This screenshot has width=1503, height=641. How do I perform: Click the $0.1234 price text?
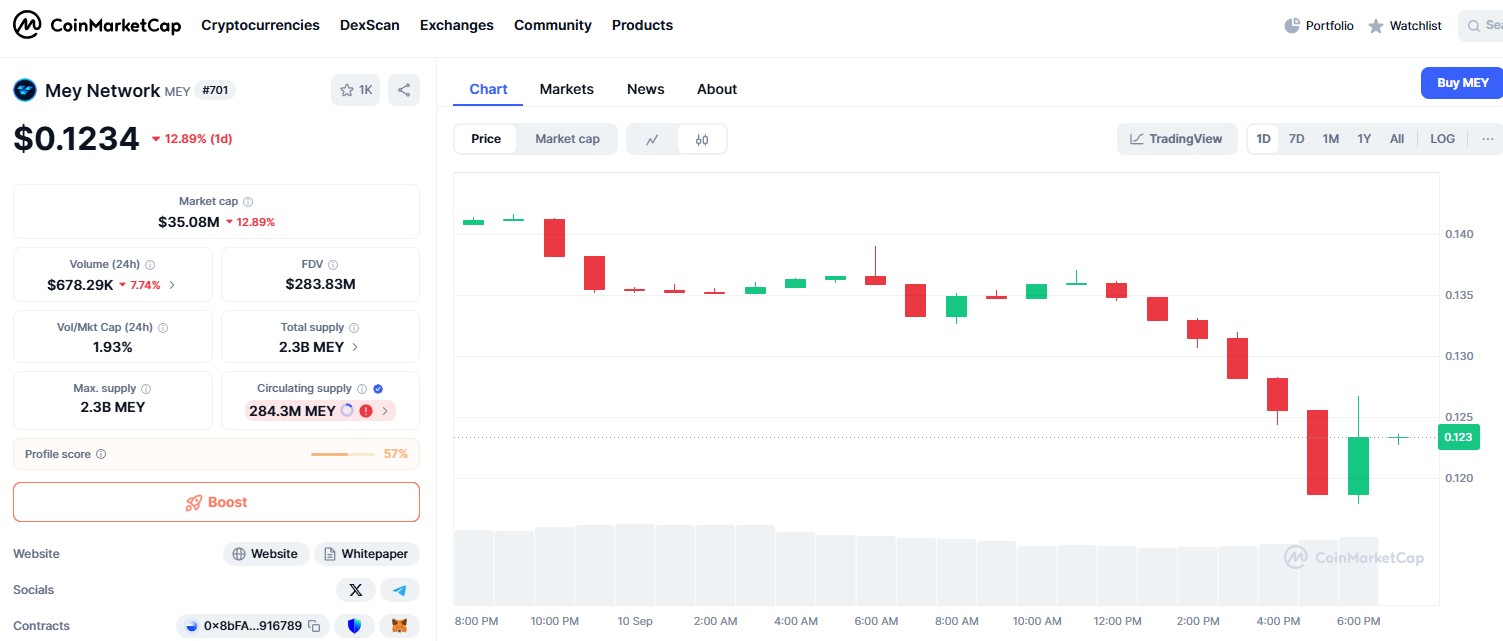76,138
